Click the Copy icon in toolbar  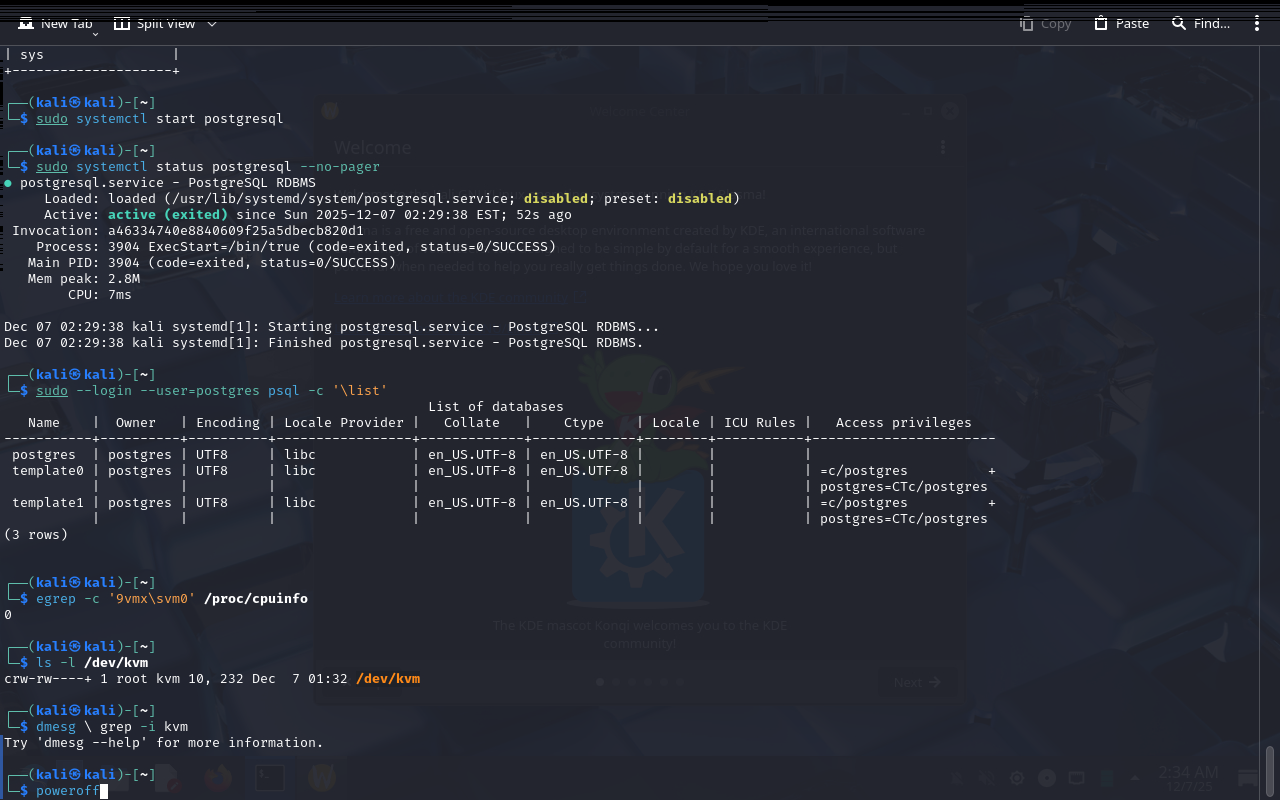coord(1026,23)
